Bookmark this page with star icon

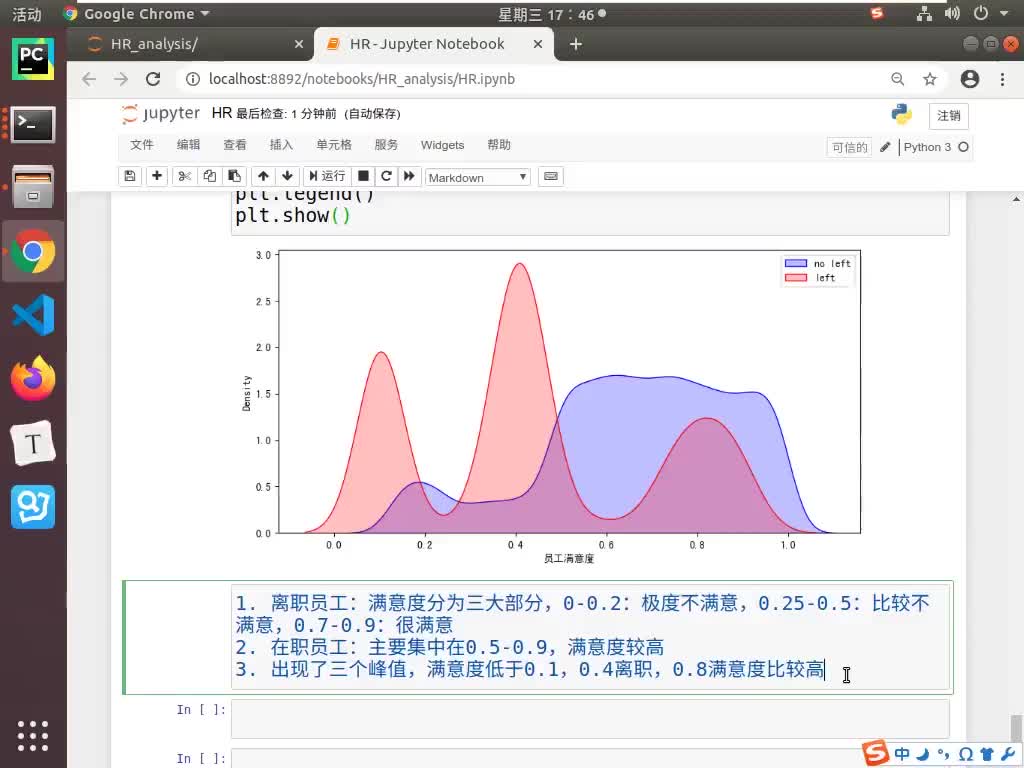tap(929, 79)
